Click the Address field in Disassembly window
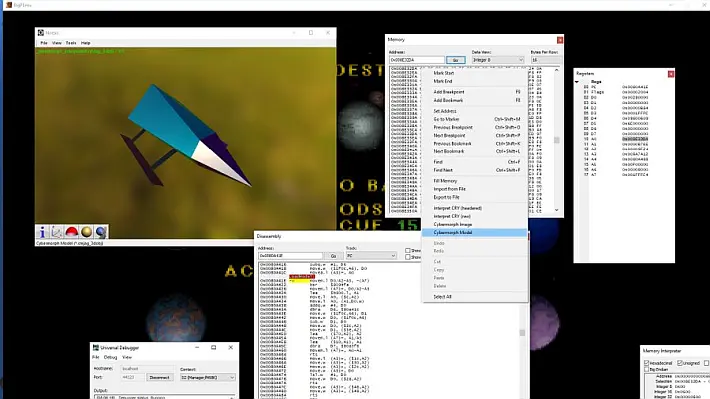Image resolution: width=710 pixels, height=399 pixels. coord(290,256)
